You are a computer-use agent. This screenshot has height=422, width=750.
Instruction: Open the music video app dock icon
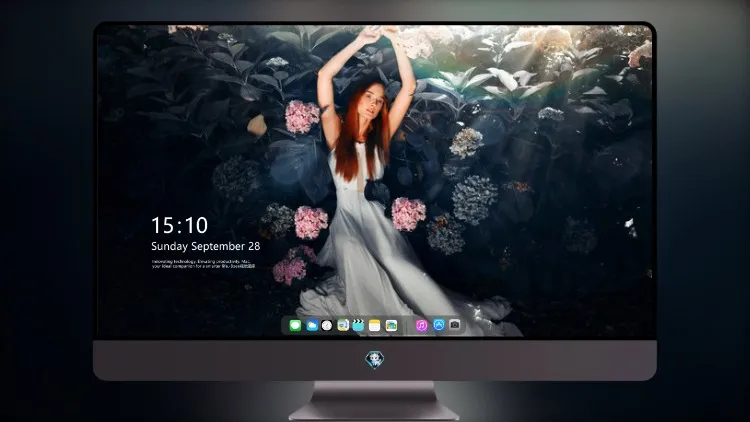tap(343, 325)
